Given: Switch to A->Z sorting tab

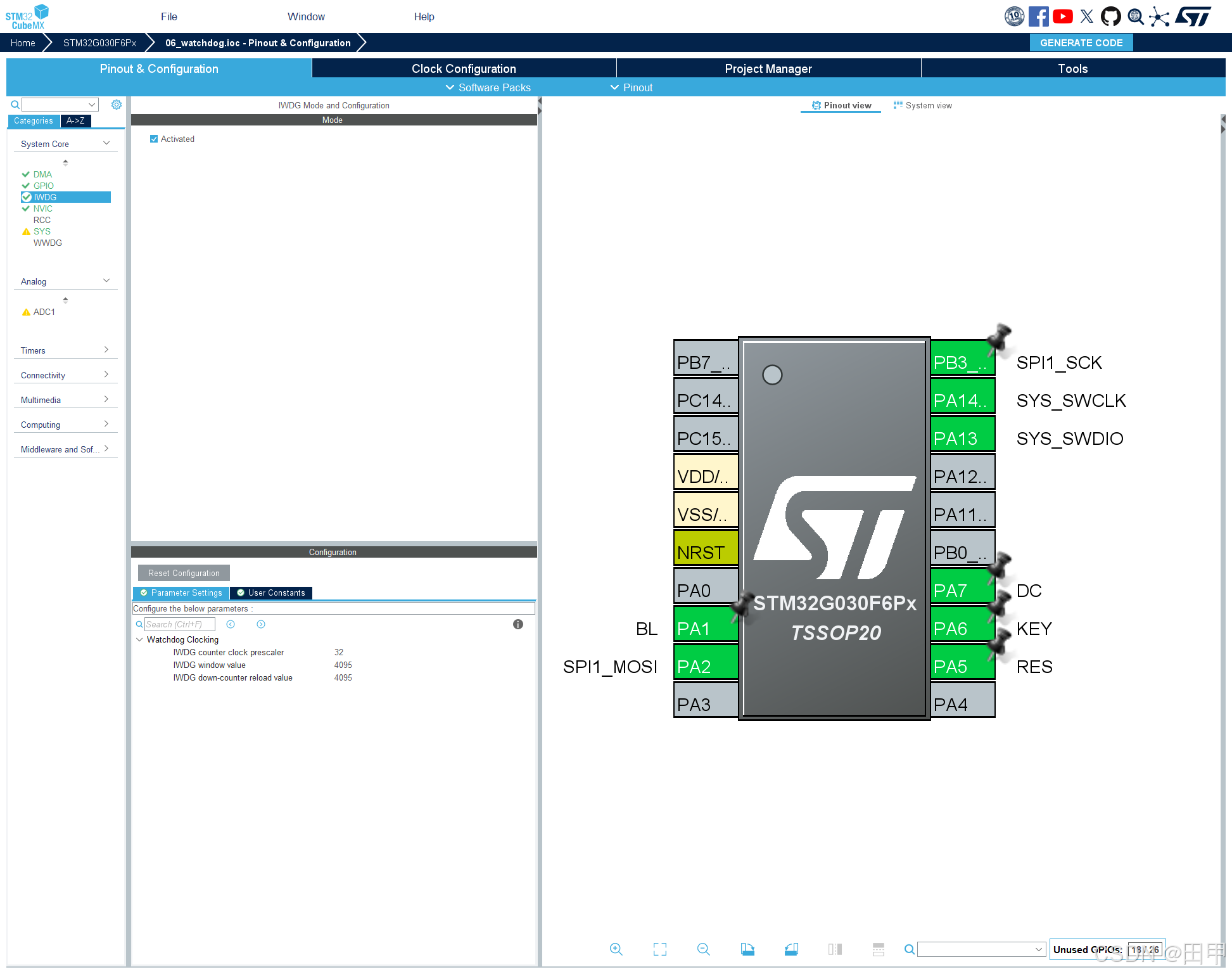Looking at the screenshot, I should pyautogui.click(x=75, y=121).
